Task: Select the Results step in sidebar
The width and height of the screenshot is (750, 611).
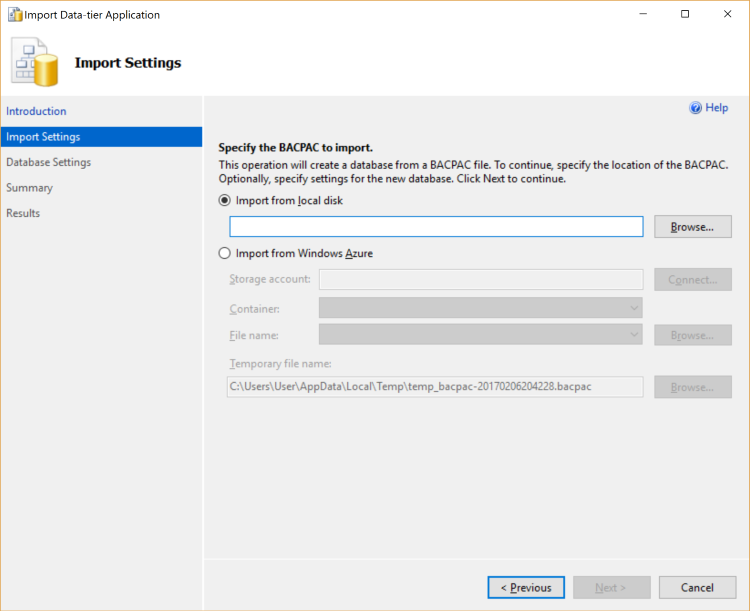Action: point(23,213)
